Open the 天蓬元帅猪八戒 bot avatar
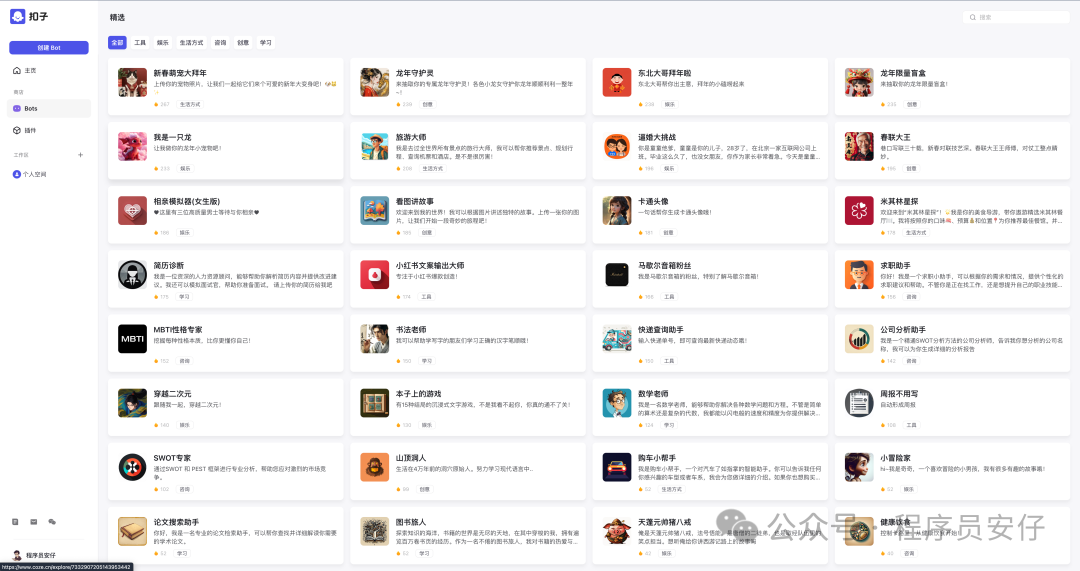 click(x=617, y=530)
